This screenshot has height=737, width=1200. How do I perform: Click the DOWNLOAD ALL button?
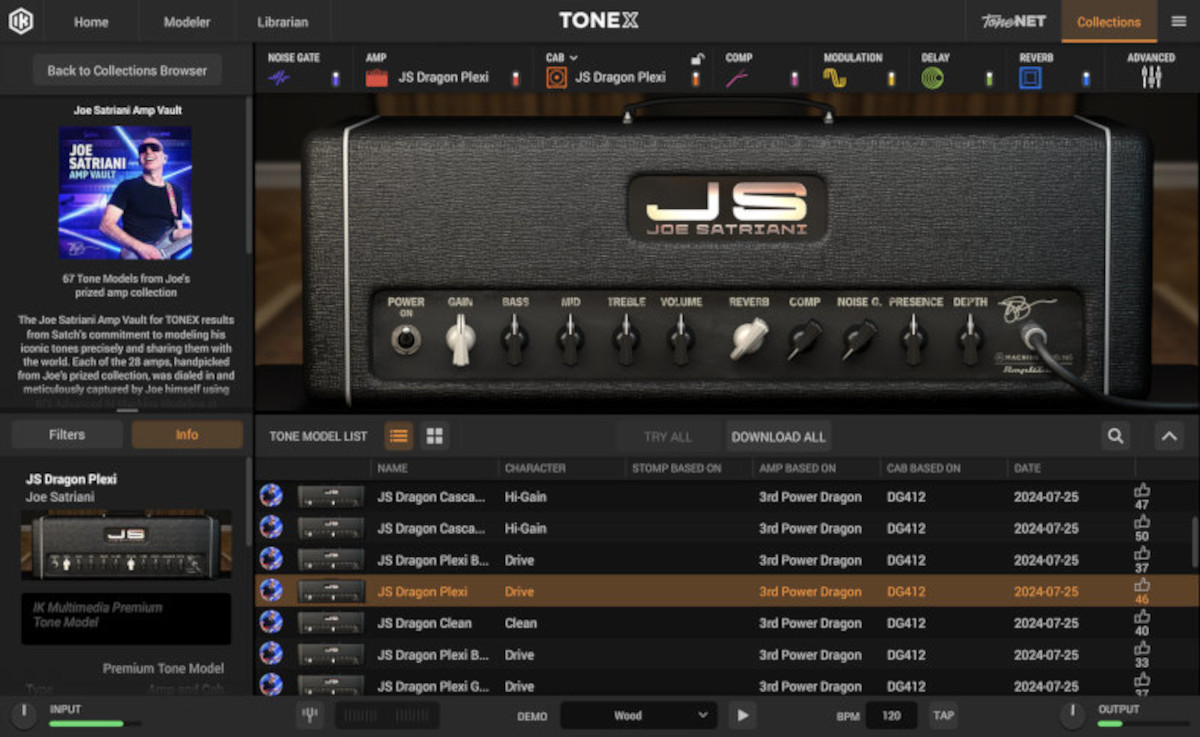[x=778, y=436]
